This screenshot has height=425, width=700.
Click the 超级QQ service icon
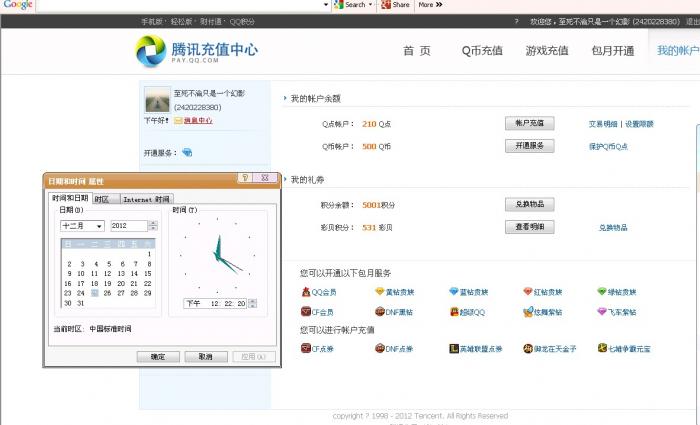point(454,311)
